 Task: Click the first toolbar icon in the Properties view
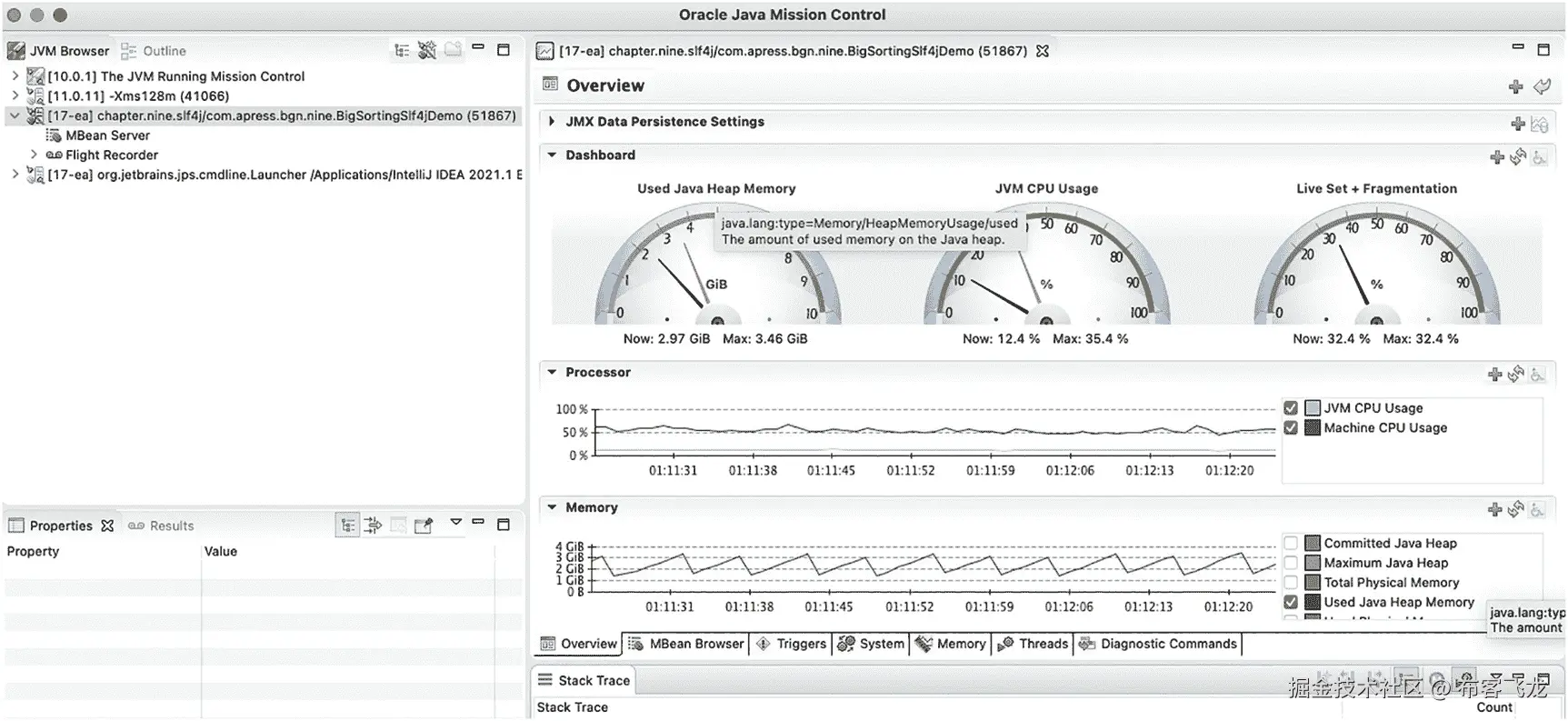coord(347,526)
